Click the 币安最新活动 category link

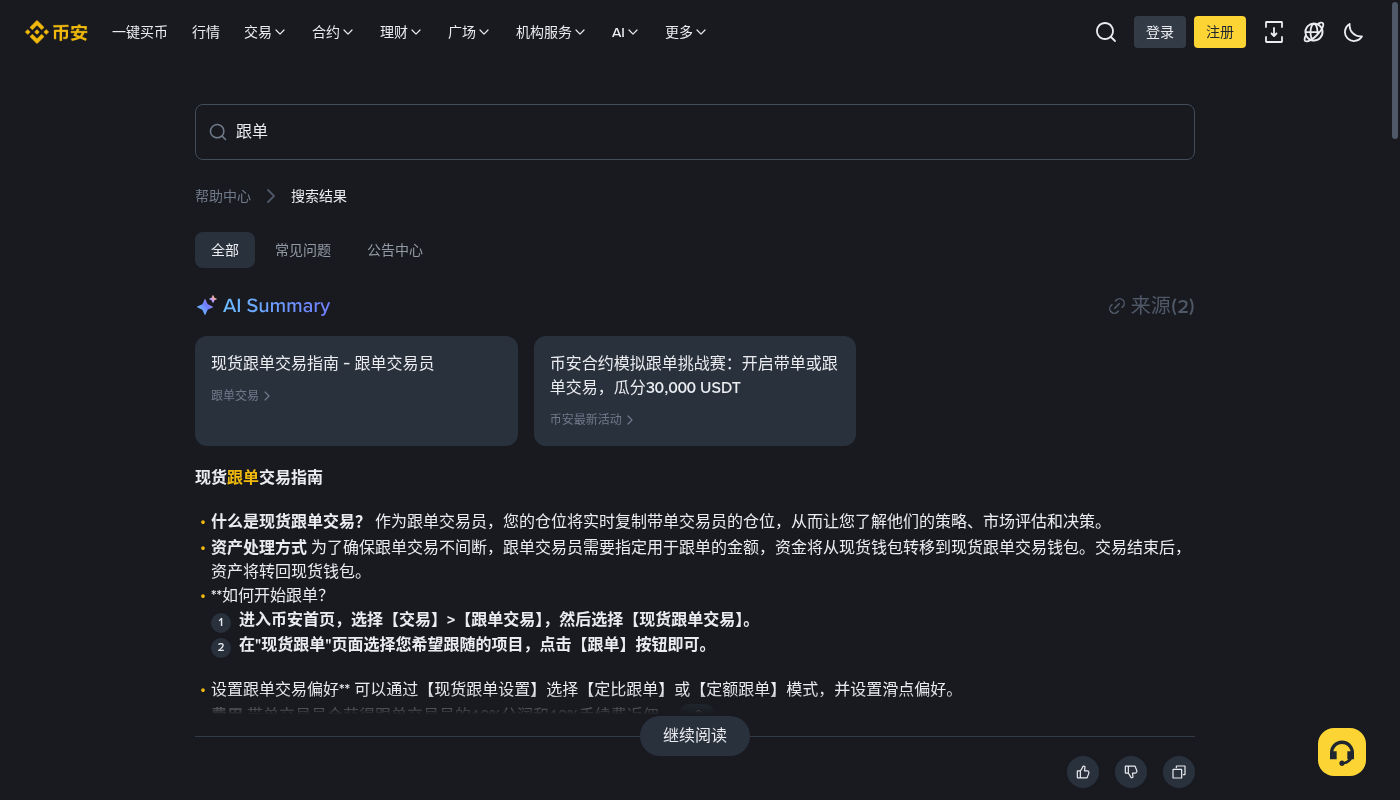592,419
